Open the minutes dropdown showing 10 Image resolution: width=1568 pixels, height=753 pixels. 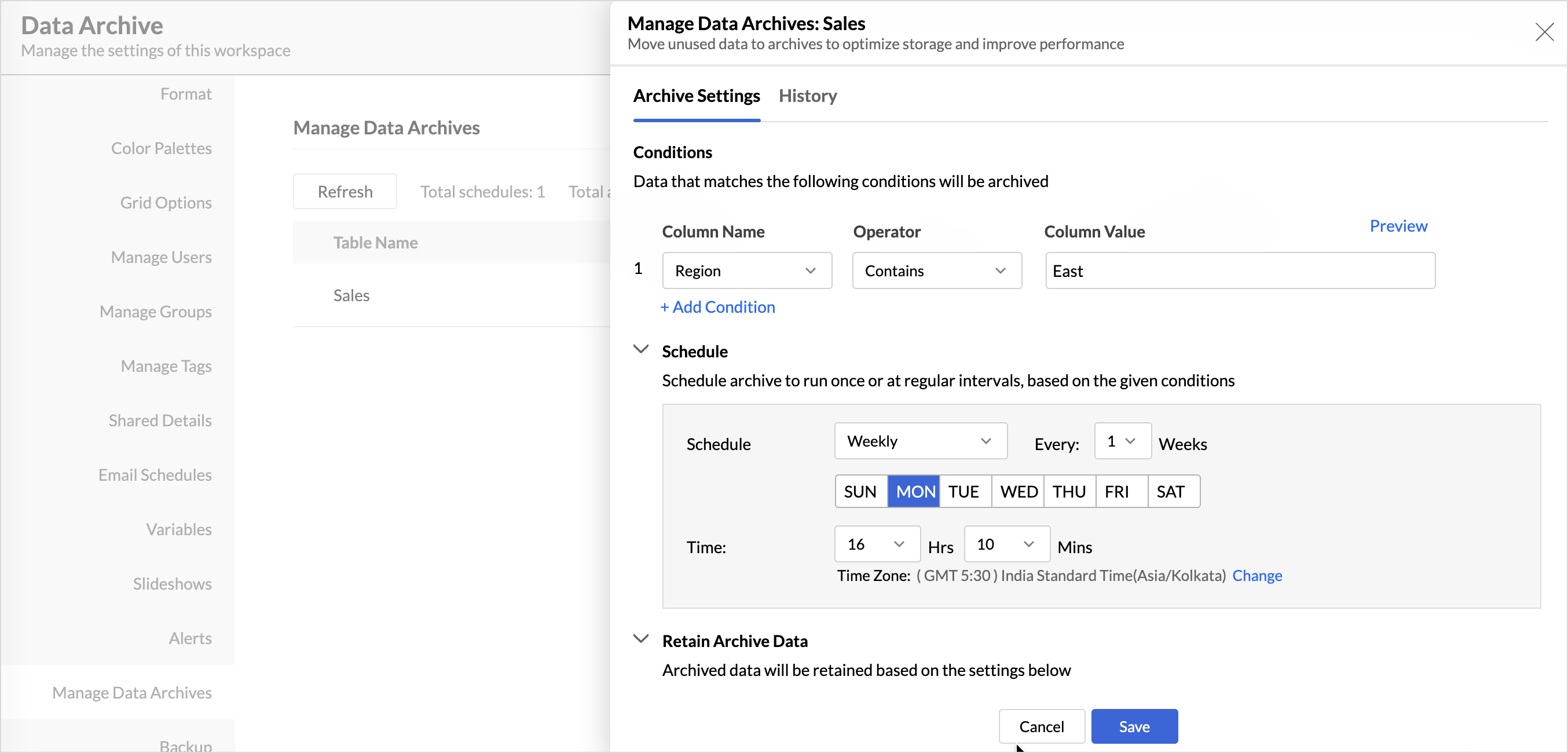(1006, 544)
